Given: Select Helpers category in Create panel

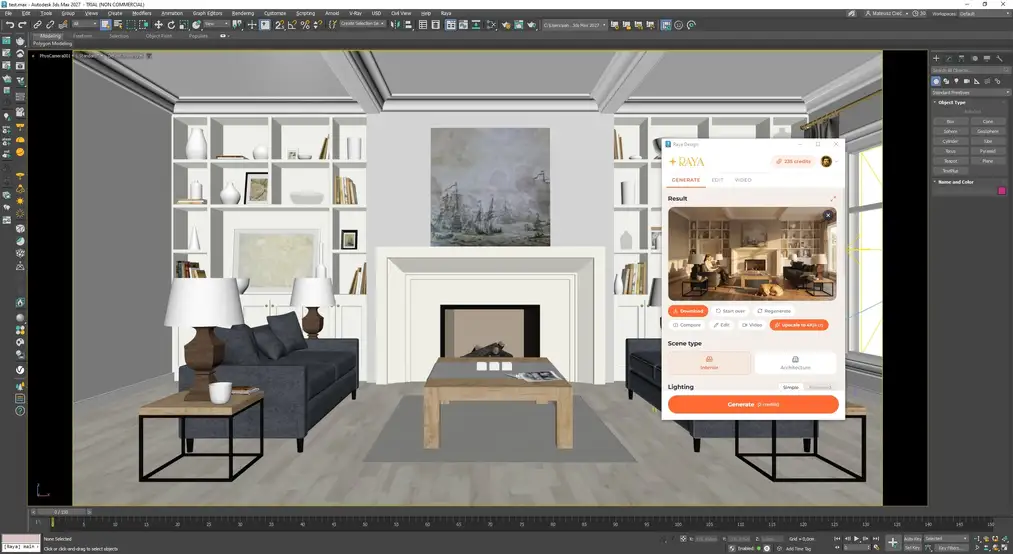Looking at the screenshot, I should (x=977, y=81).
